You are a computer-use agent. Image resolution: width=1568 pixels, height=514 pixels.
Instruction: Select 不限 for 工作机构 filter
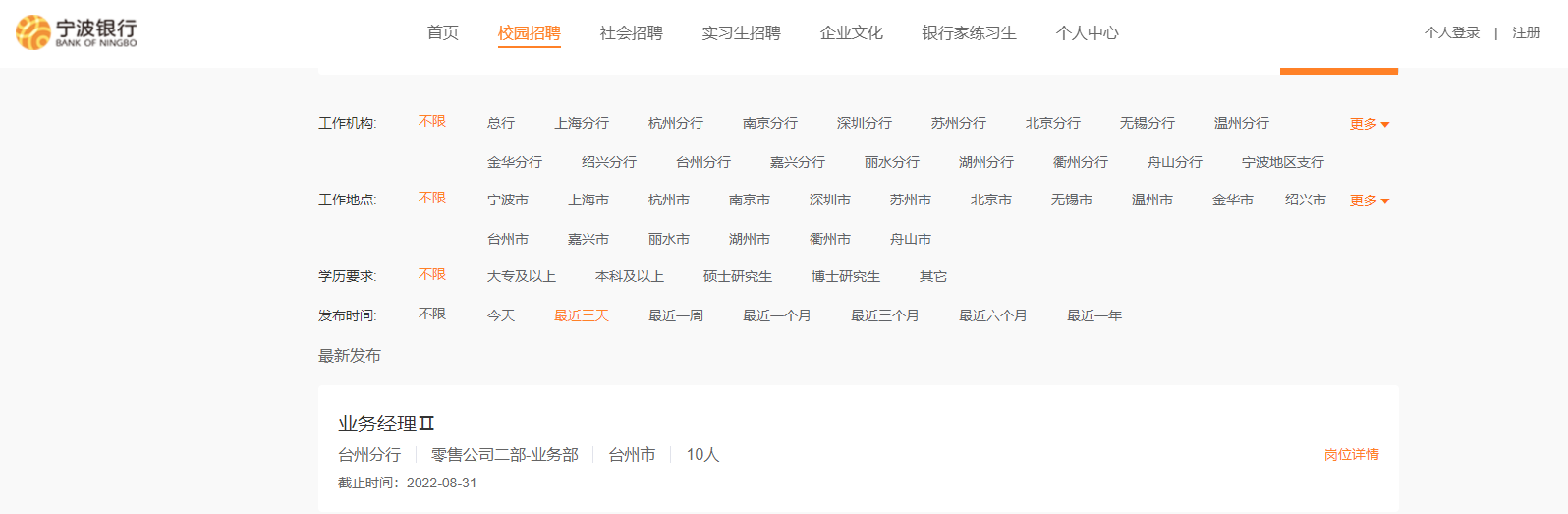pyautogui.click(x=432, y=121)
